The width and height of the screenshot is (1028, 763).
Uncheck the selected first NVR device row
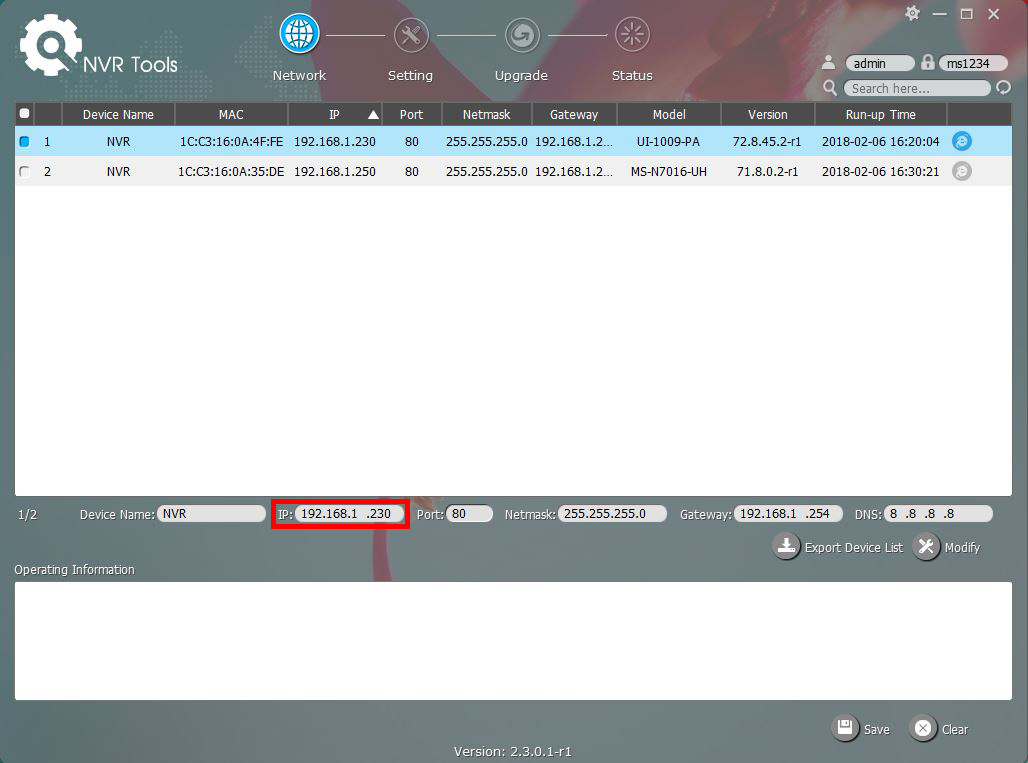click(x=24, y=141)
